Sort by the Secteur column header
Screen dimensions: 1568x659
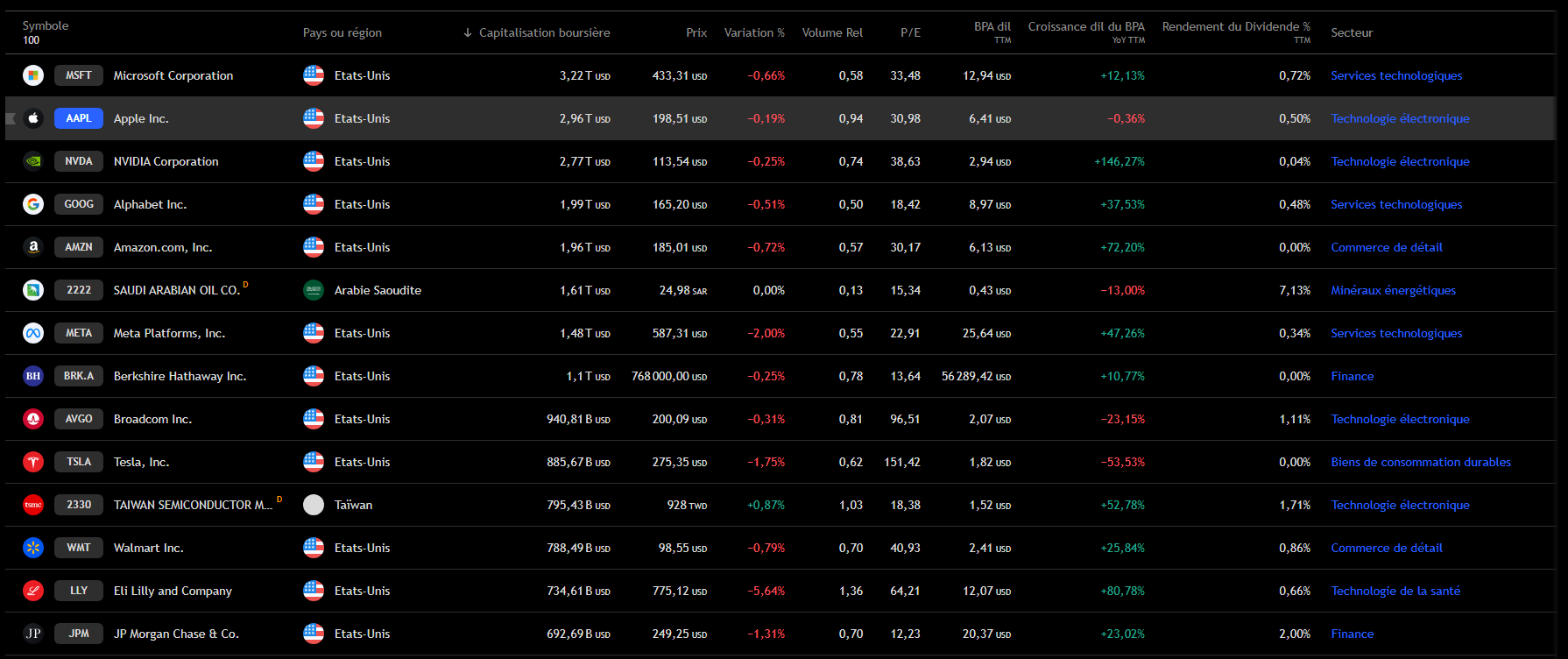point(1352,32)
